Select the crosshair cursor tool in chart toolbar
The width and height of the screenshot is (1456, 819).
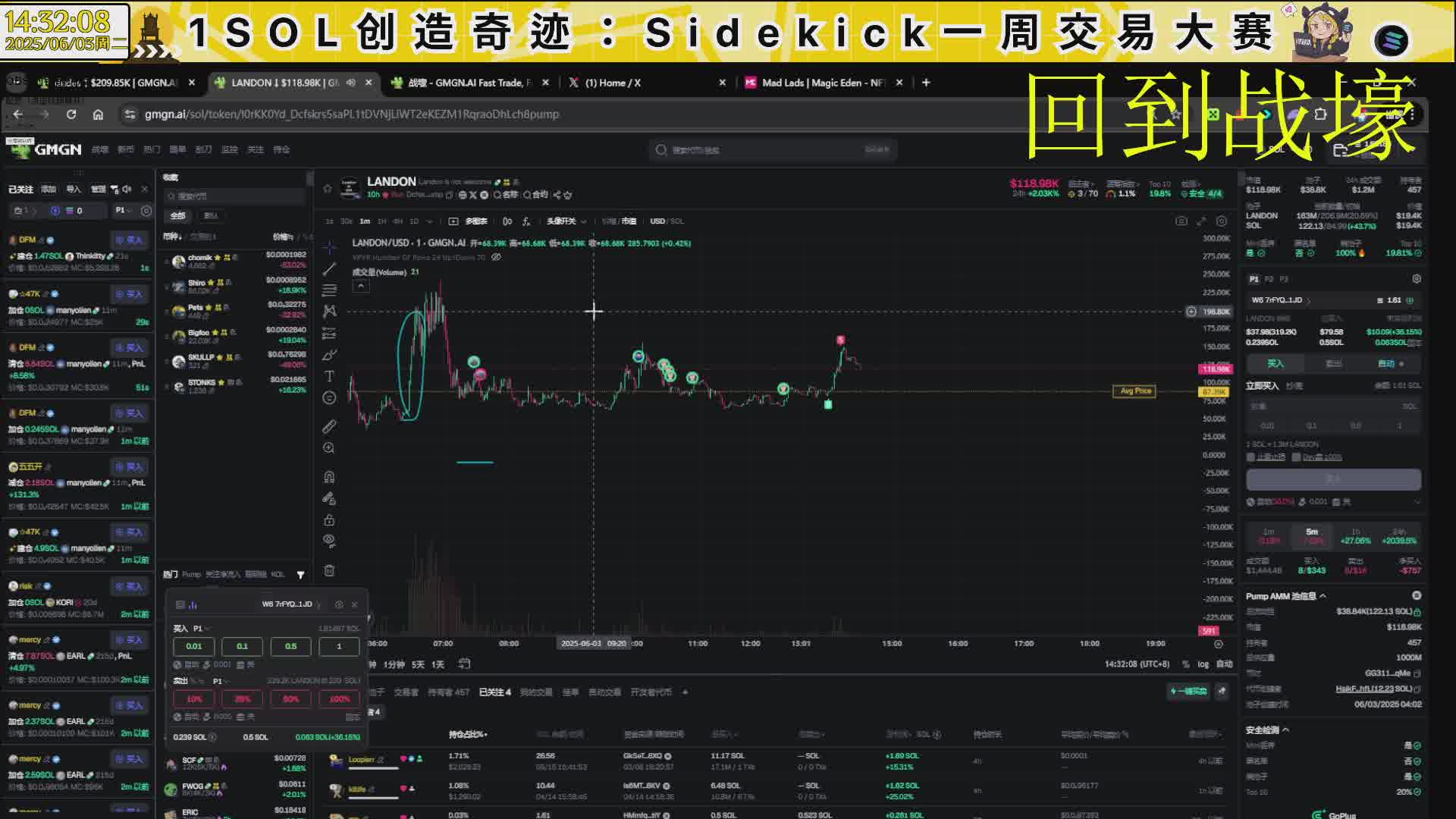point(329,247)
